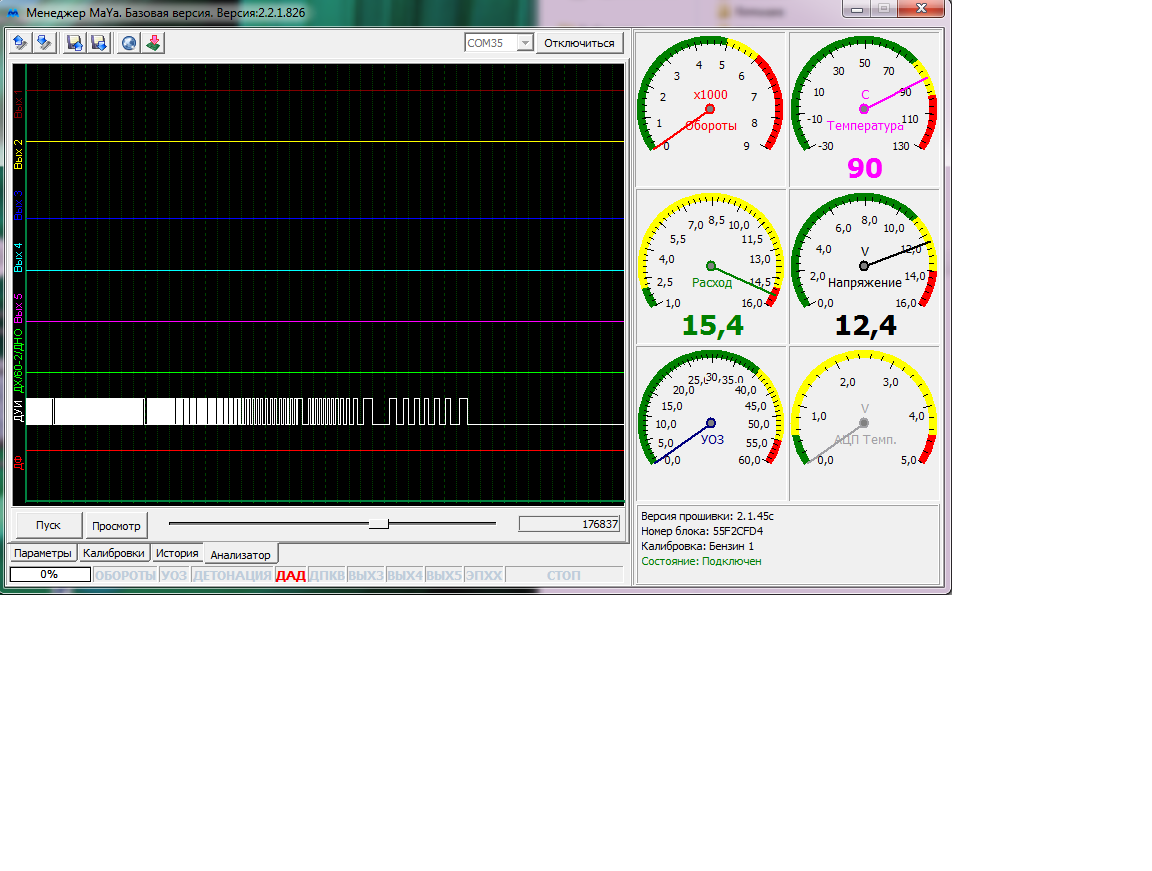Click the СТОП status indicator
The image size is (1152, 871).
(x=564, y=575)
